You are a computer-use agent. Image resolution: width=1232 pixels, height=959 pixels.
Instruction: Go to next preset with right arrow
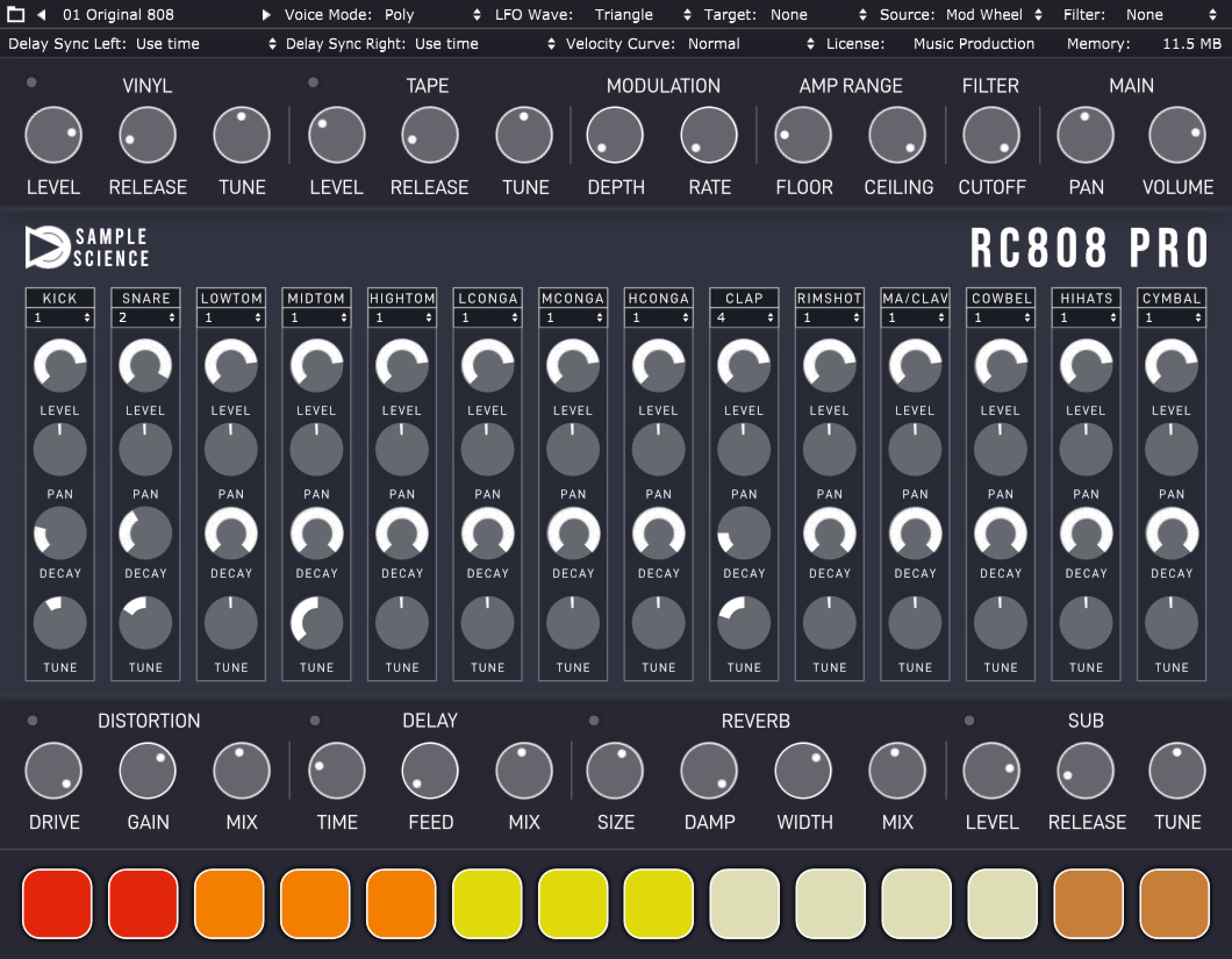(x=266, y=15)
